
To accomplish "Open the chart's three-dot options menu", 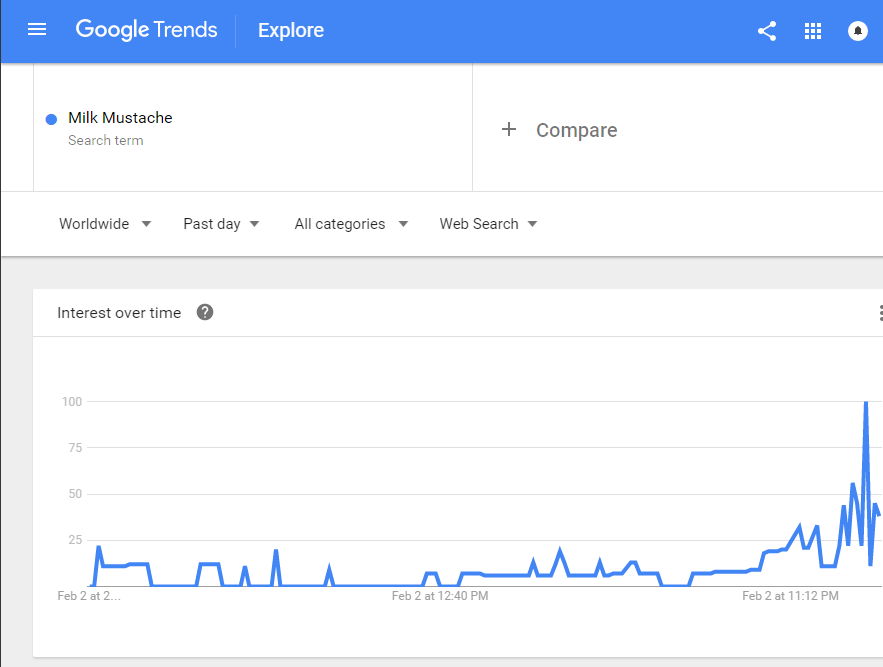I will point(879,313).
